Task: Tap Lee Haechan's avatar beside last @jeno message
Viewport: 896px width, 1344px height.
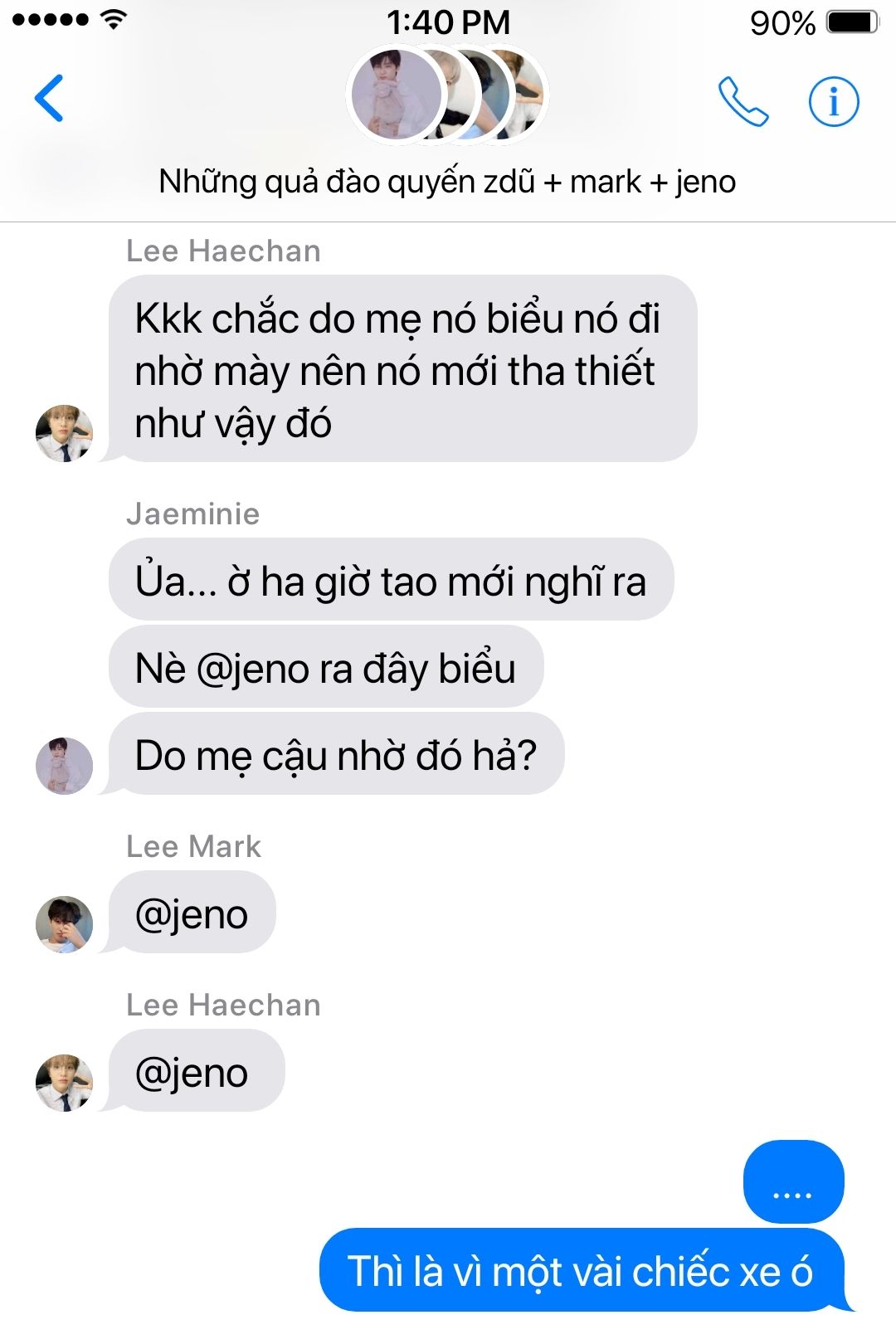Action: 64,1083
